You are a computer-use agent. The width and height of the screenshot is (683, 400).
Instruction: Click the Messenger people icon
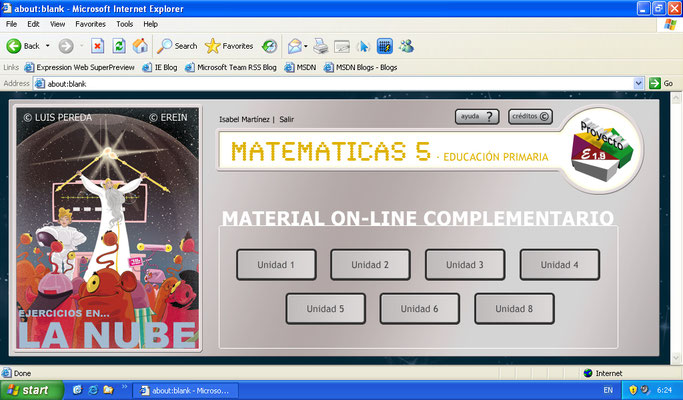(x=406, y=46)
